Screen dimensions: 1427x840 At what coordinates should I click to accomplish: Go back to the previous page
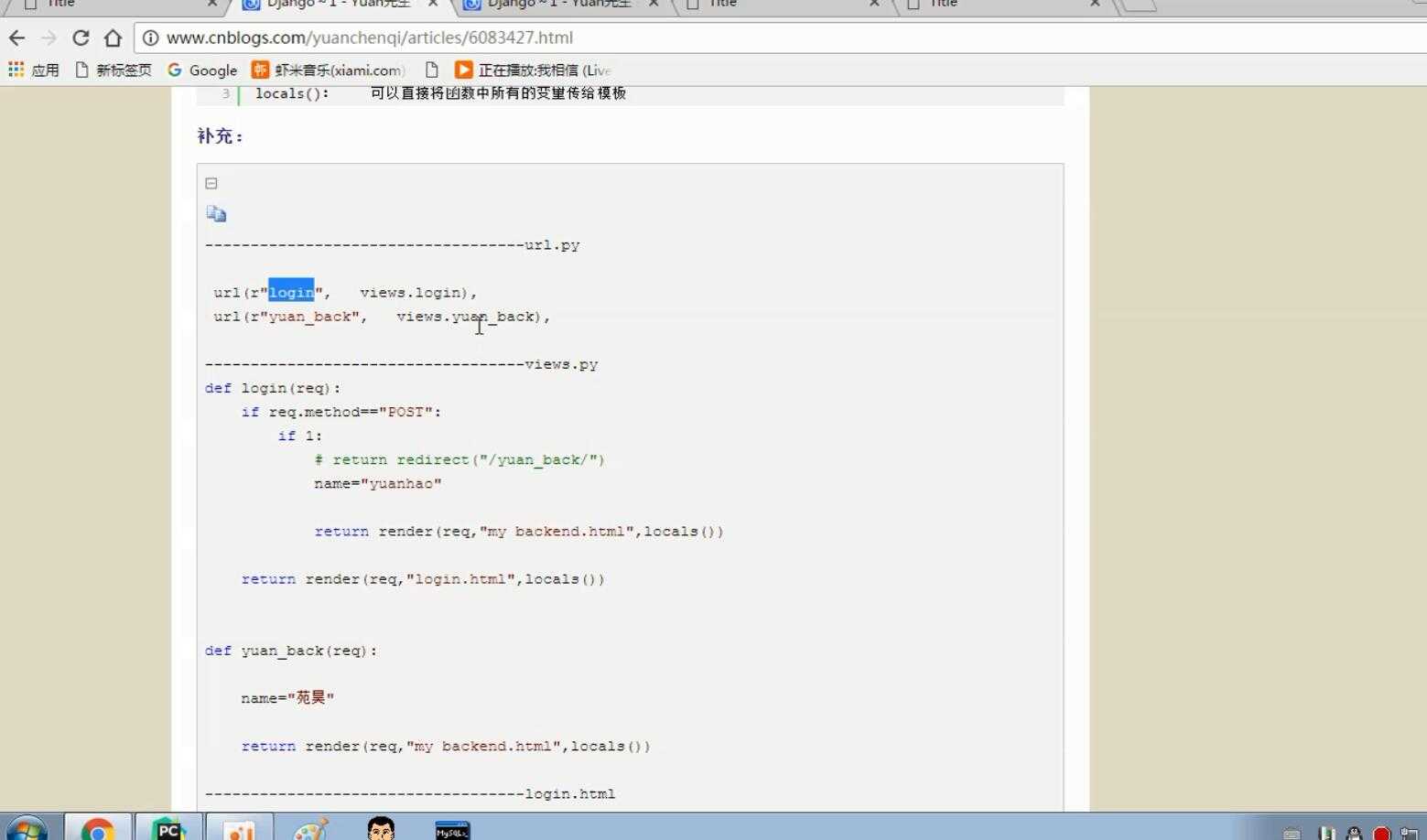(16, 38)
